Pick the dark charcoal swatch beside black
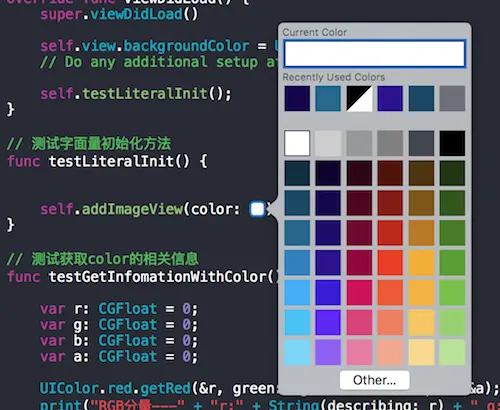 [421, 143]
